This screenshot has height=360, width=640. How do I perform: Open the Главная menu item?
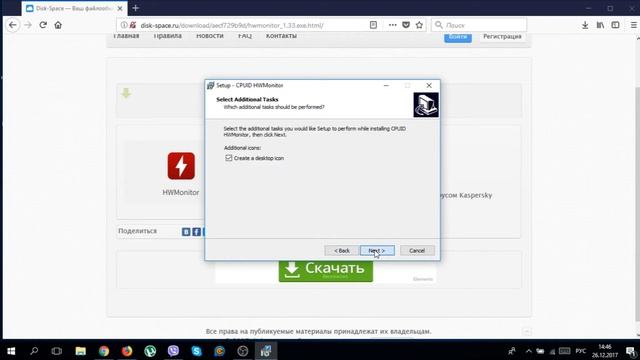[126, 36]
